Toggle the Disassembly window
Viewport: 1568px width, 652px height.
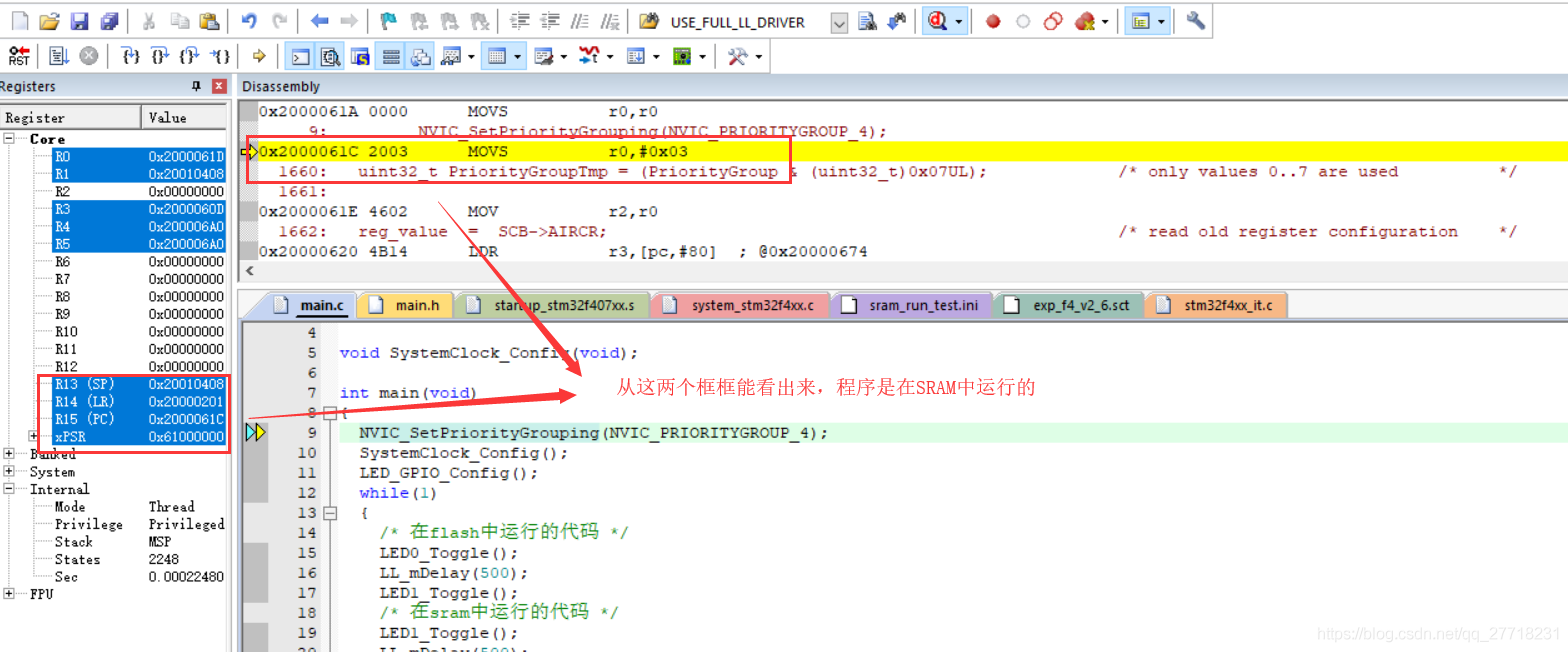pos(330,56)
